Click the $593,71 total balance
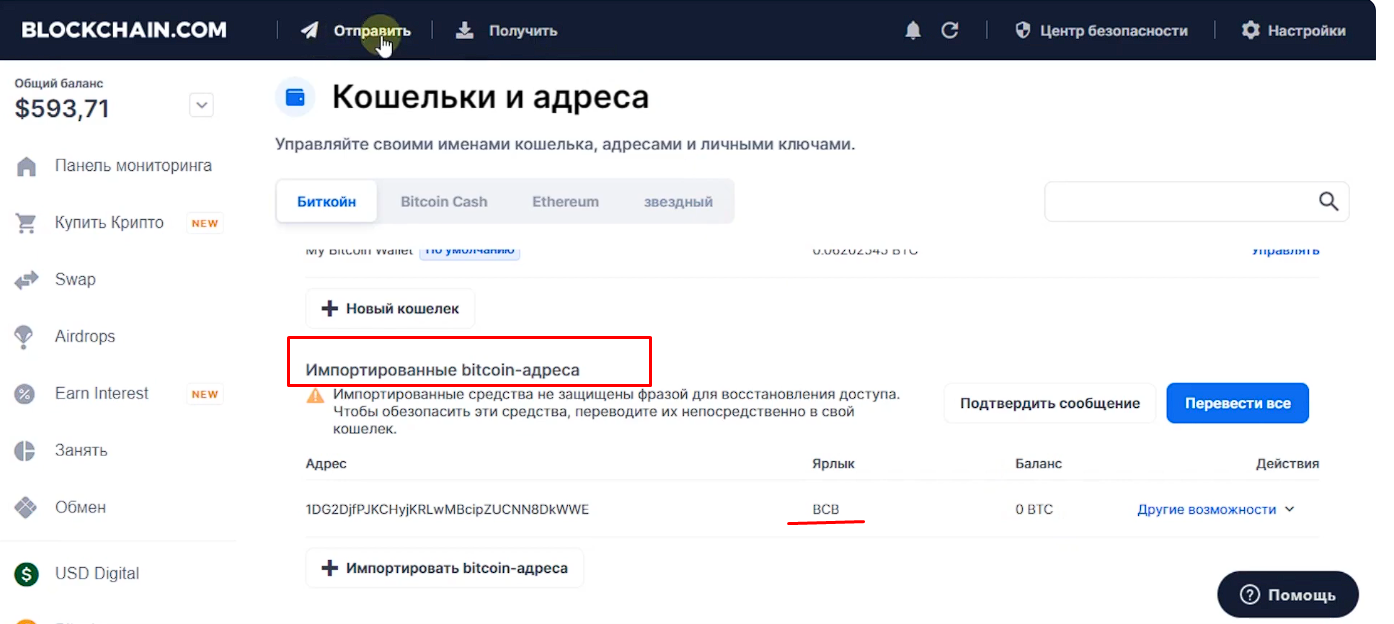 pyautogui.click(x=62, y=108)
